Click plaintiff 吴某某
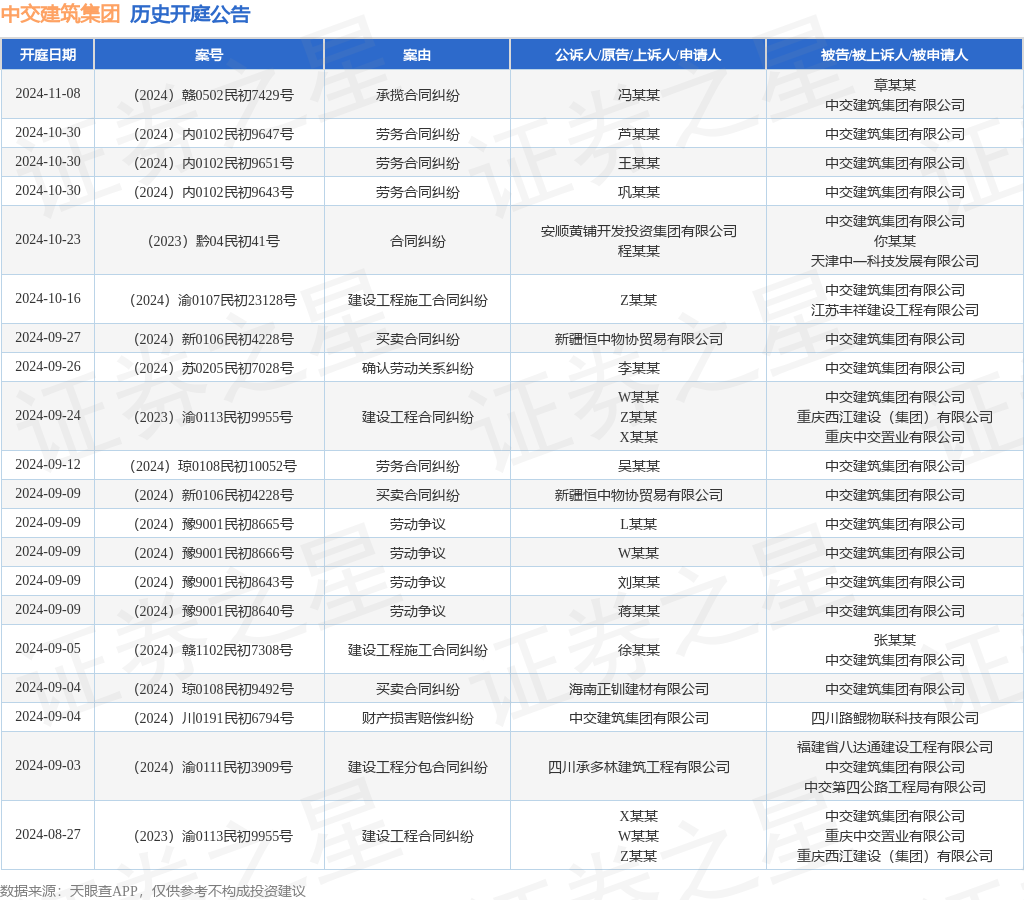 click(639, 466)
